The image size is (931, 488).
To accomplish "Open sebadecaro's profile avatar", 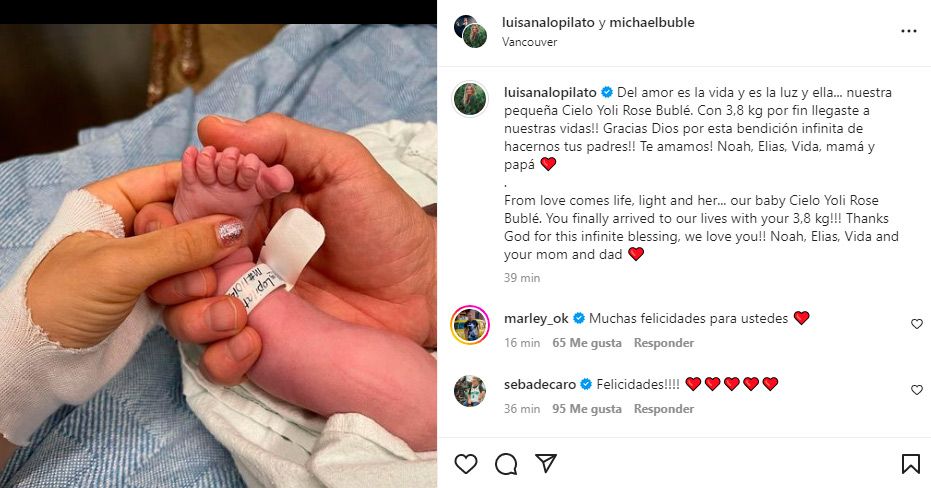I will [x=470, y=391].
